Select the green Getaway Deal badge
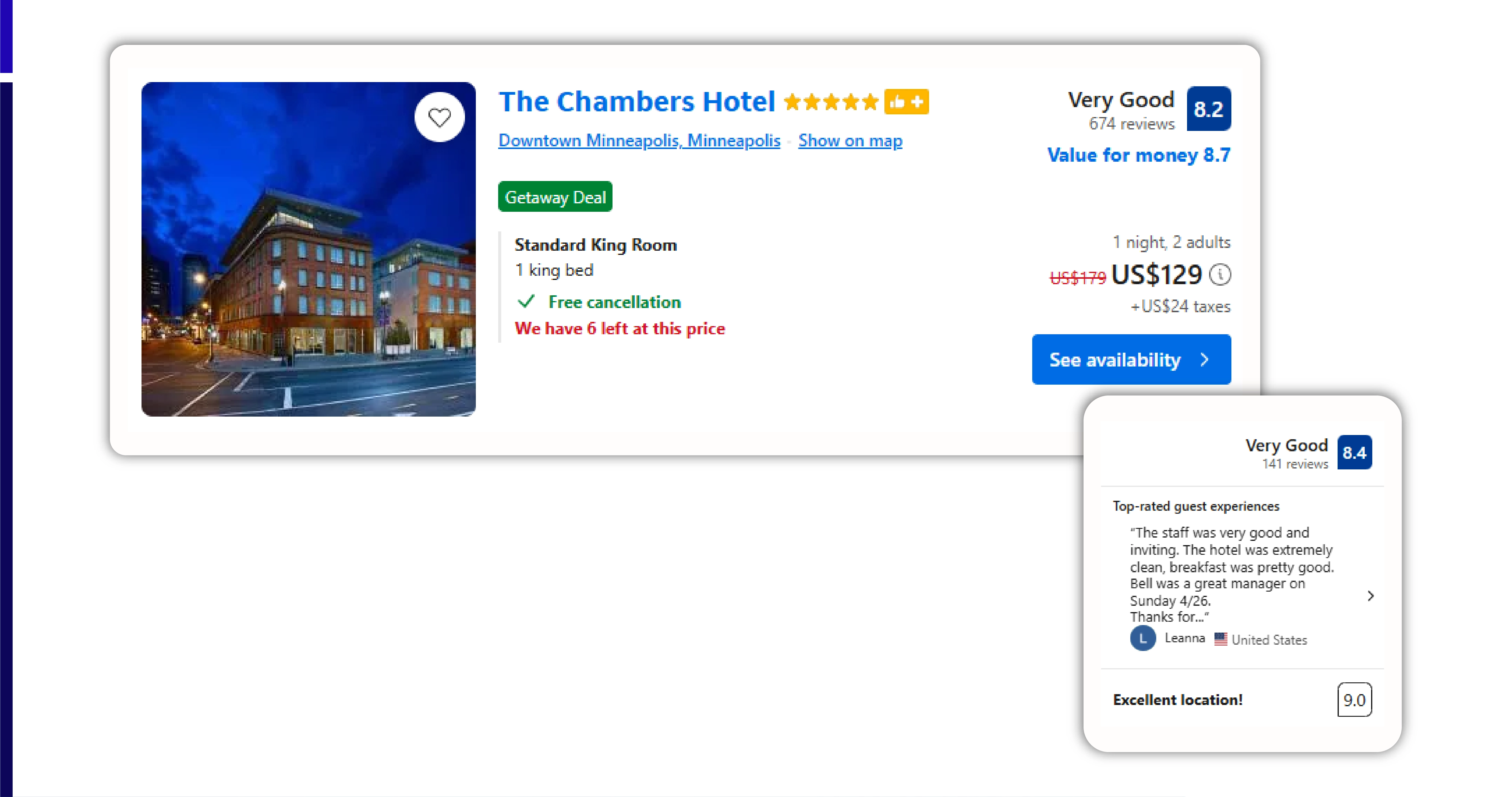 coord(555,196)
